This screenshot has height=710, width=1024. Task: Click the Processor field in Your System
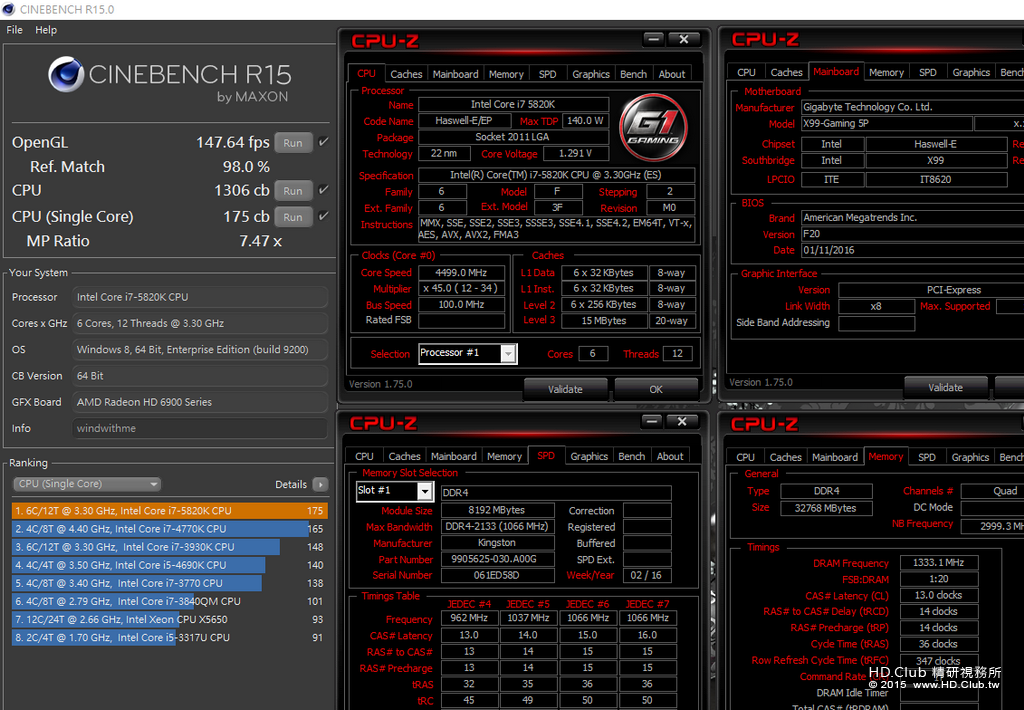tap(200, 297)
